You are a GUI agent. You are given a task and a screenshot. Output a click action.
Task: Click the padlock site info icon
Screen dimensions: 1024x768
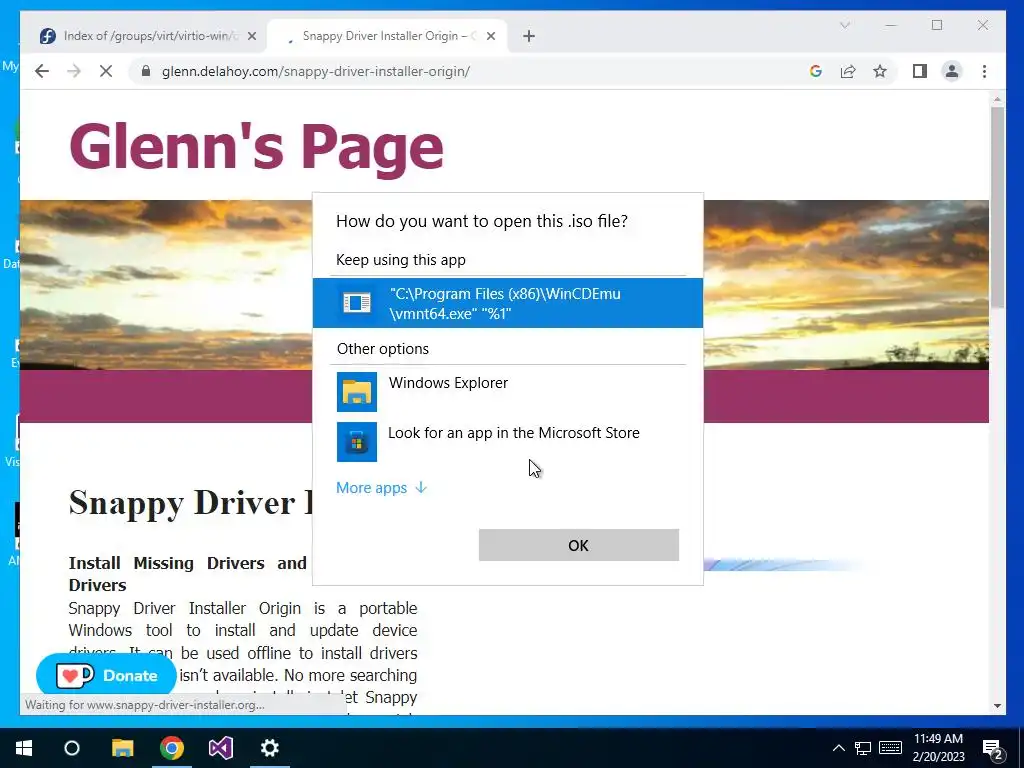pyautogui.click(x=146, y=71)
